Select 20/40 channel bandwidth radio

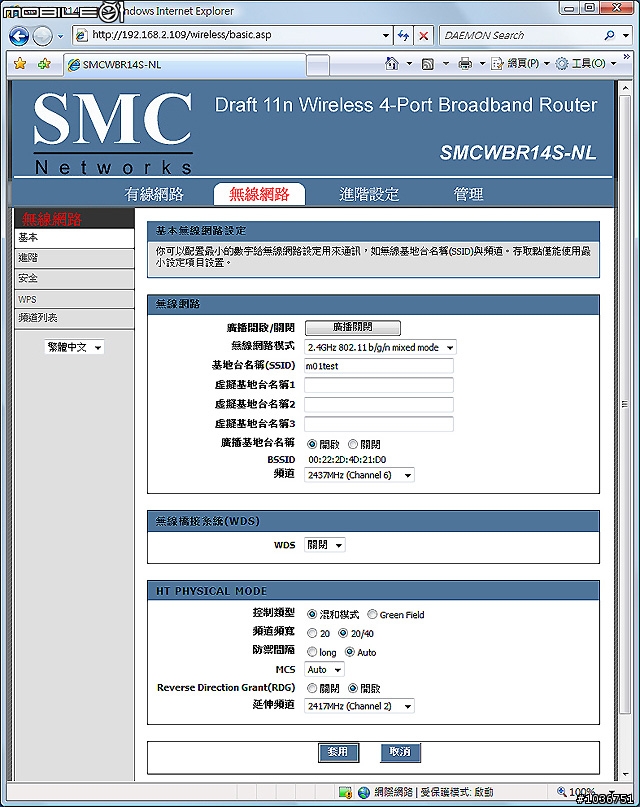click(343, 633)
